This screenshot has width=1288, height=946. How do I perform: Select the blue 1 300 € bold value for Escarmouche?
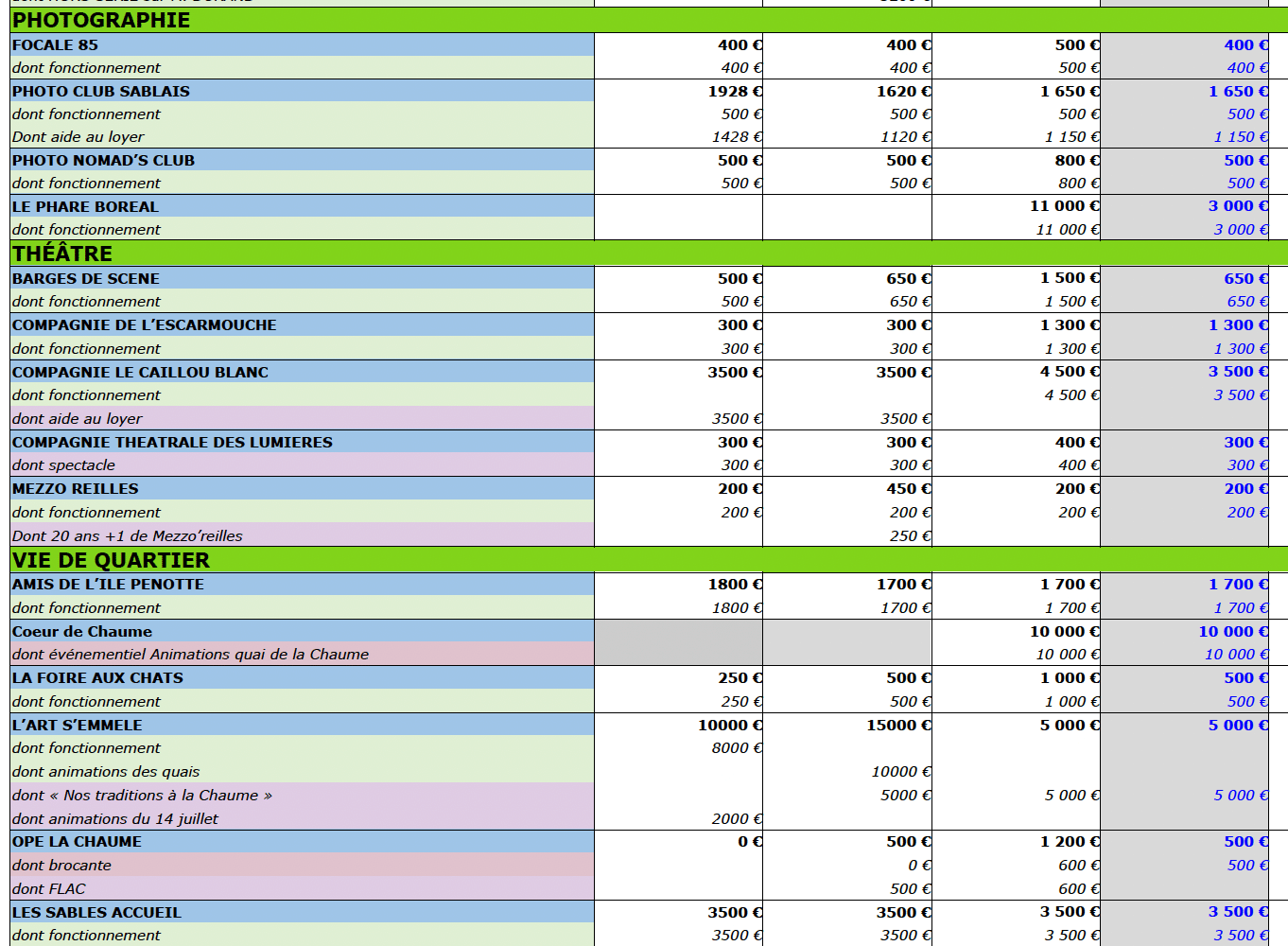pyautogui.click(x=1238, y=324)
